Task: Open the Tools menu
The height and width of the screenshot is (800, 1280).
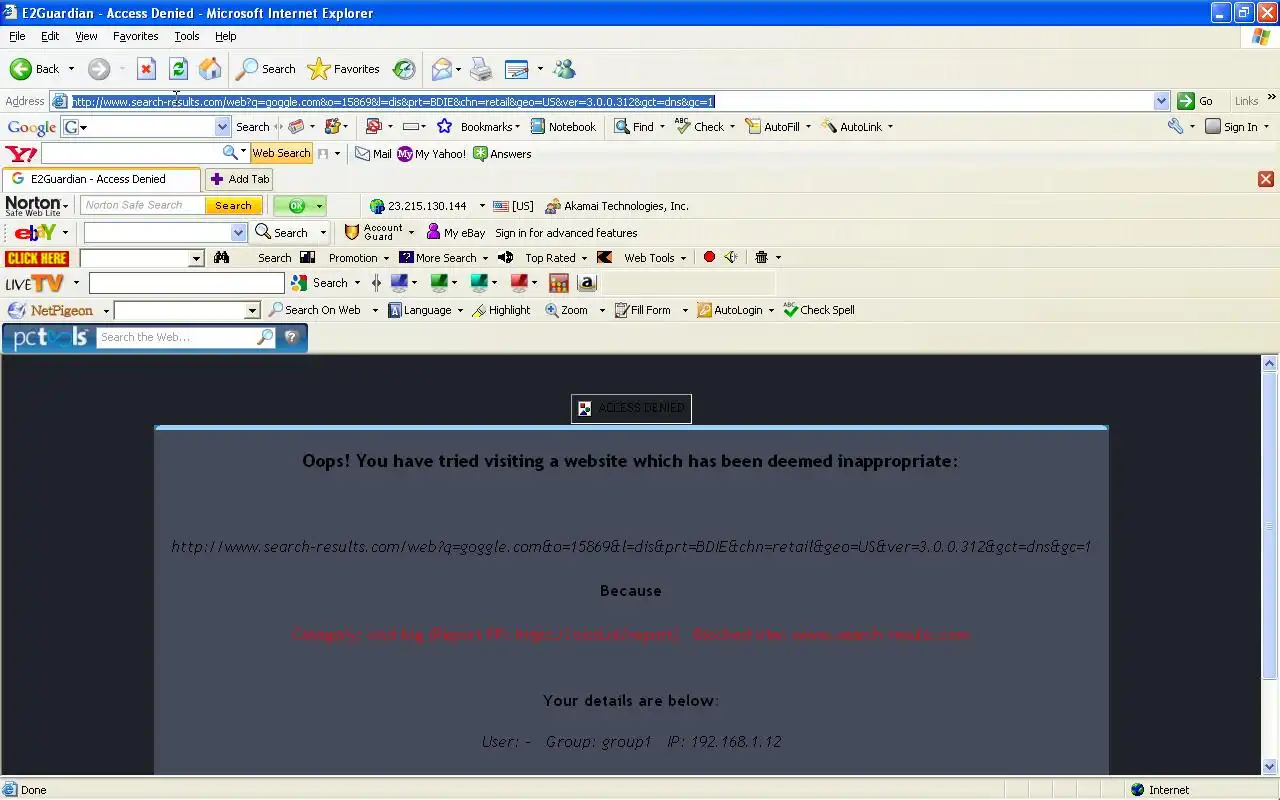Action: click(x=187, y=36)
